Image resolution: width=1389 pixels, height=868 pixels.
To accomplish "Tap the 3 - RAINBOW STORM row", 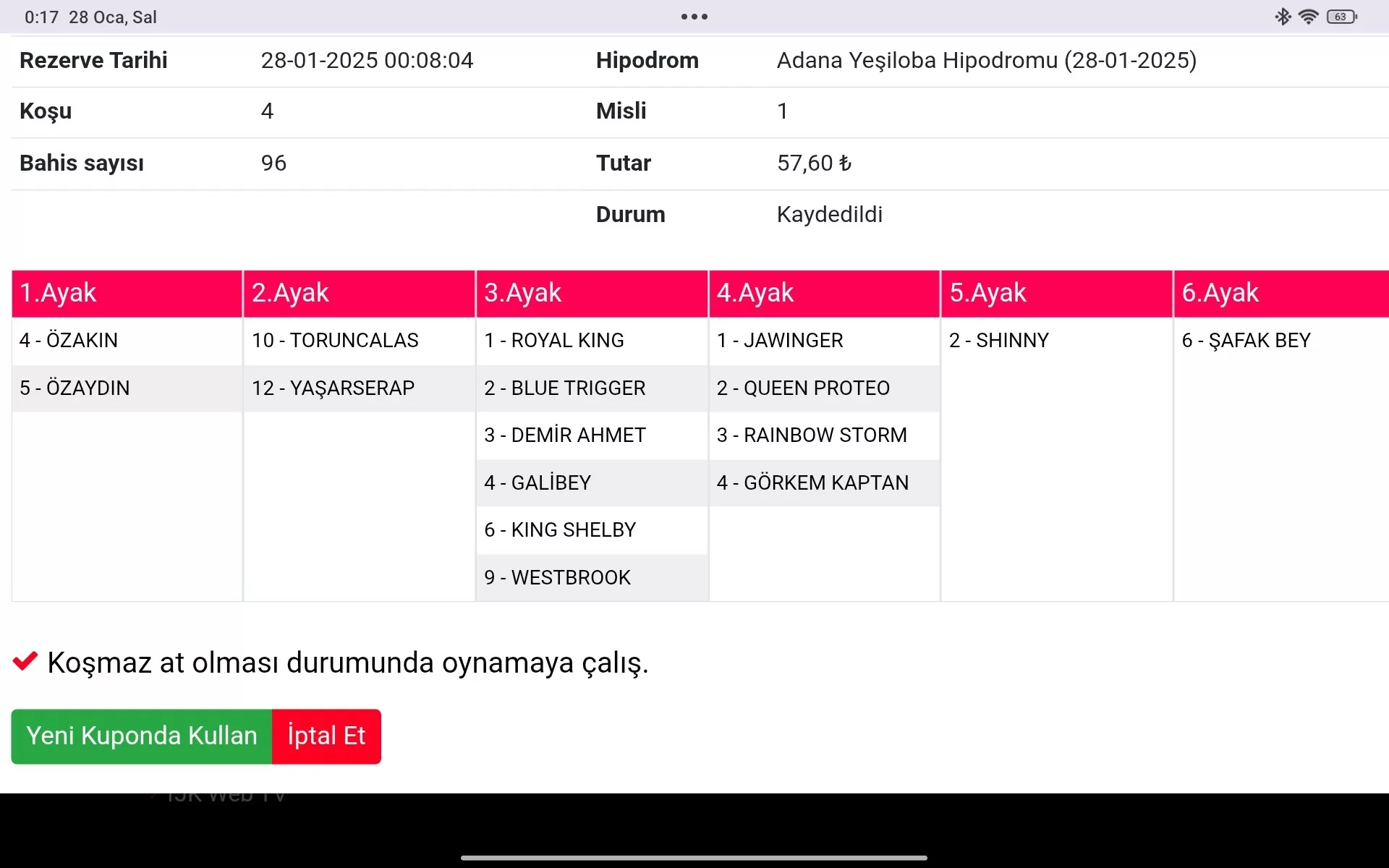I will tap(812, 435).
